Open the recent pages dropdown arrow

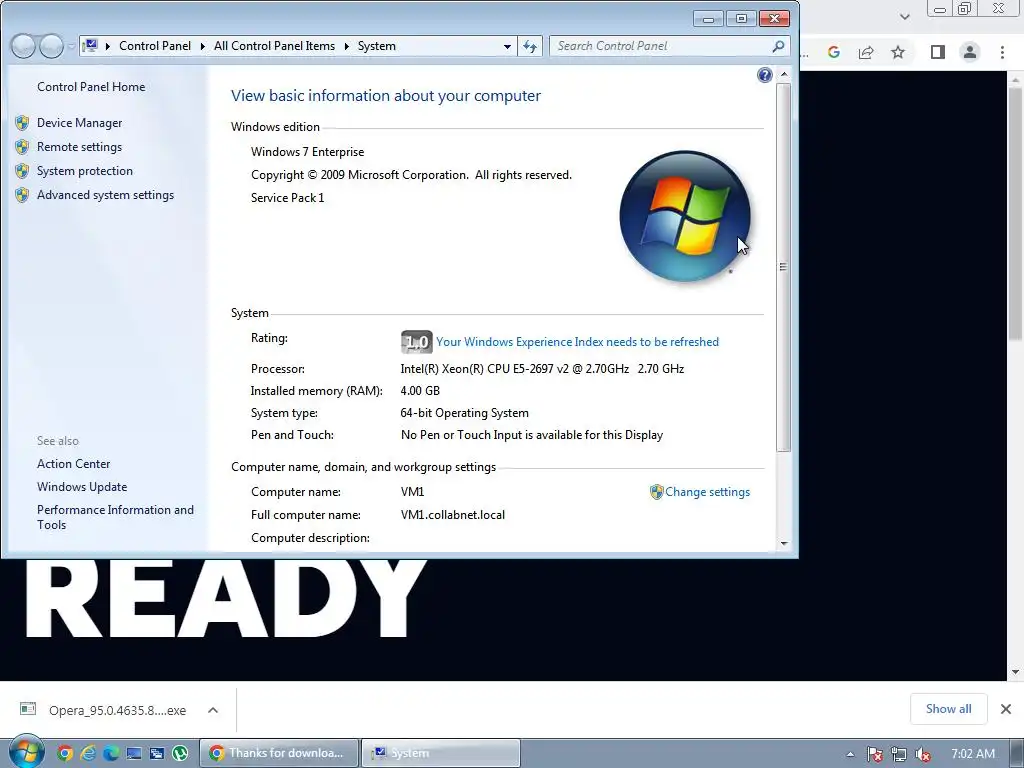(71, 46)
